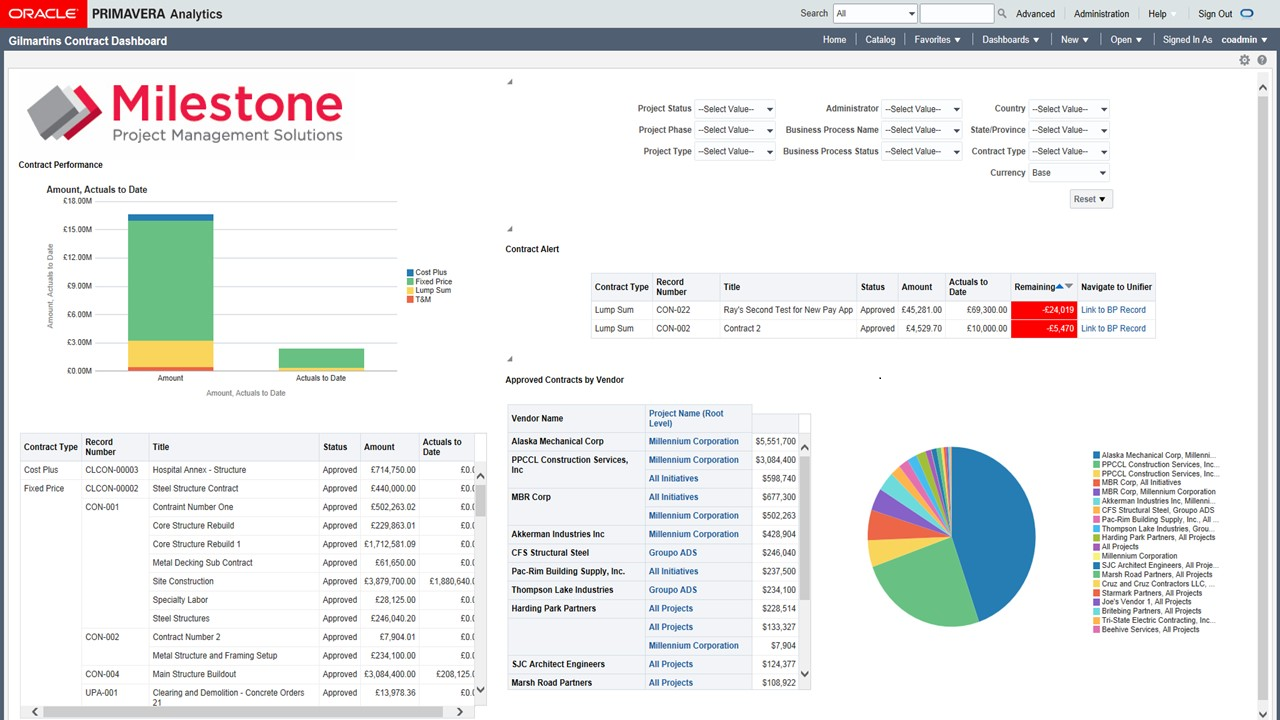Click Actuals to Date green bar
The image size is (1280, 720).
point(321,358)
